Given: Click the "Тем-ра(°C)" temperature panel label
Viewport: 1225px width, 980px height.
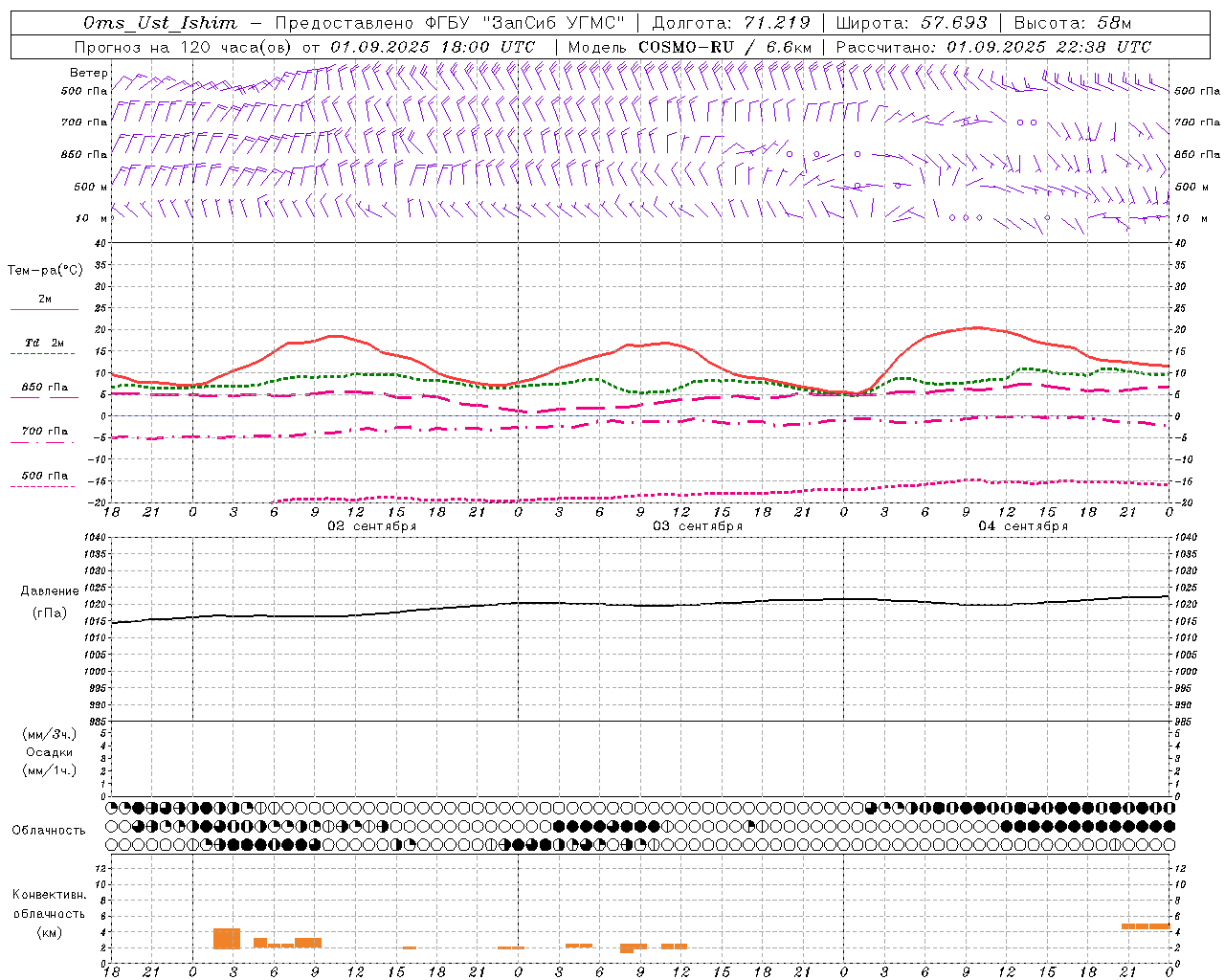Looking at the screenshot, I should pyautogui.click(x=45, y=271).
